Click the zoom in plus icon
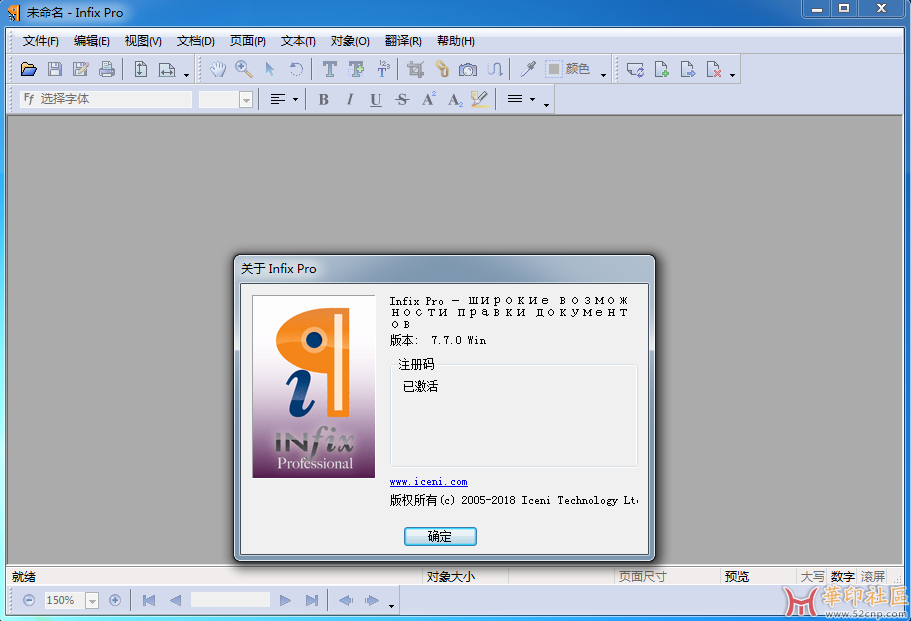This screenshot has height=621, width=911. tap(115, 600)
